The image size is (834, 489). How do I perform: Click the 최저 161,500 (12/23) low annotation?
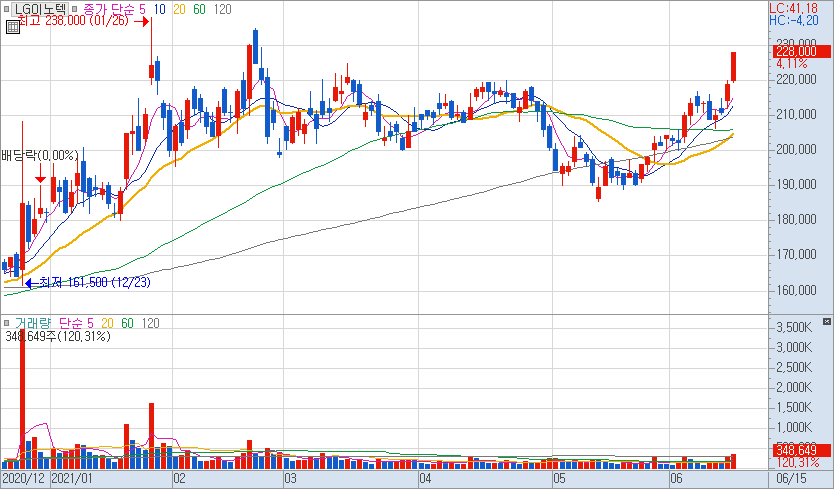(x=95, y=283)
